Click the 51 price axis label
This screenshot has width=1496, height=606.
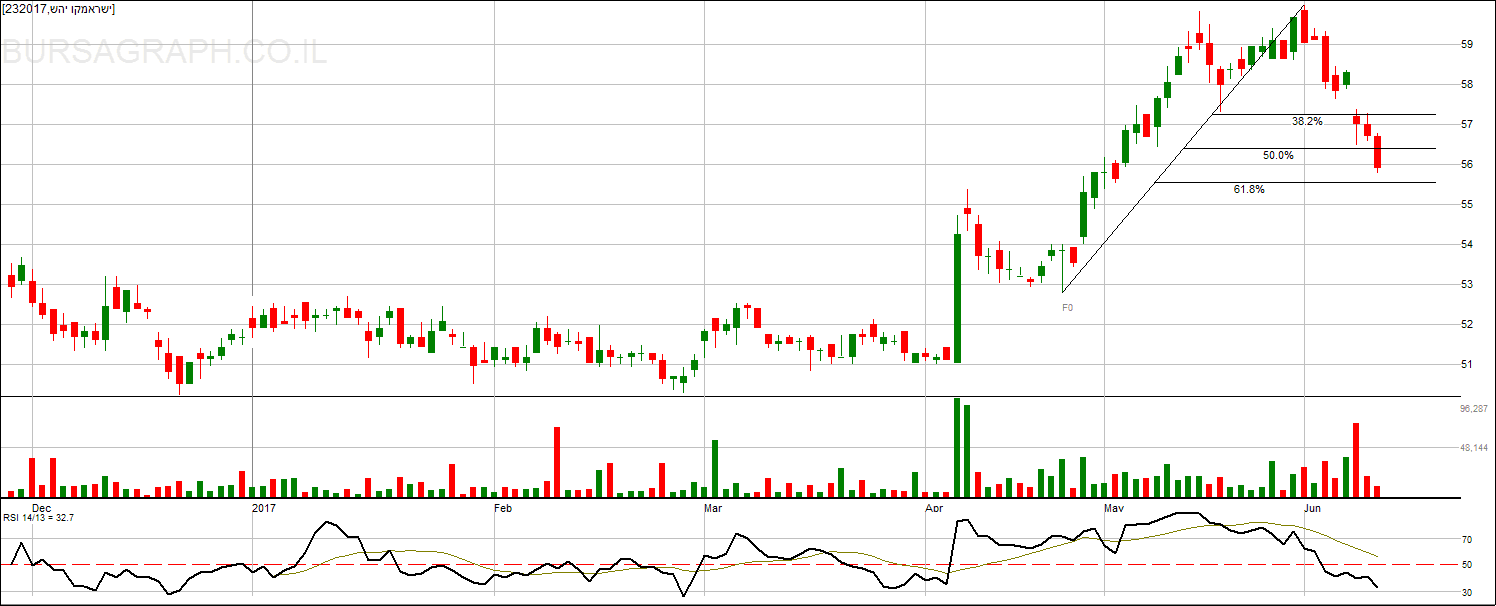pos(1468,365)
